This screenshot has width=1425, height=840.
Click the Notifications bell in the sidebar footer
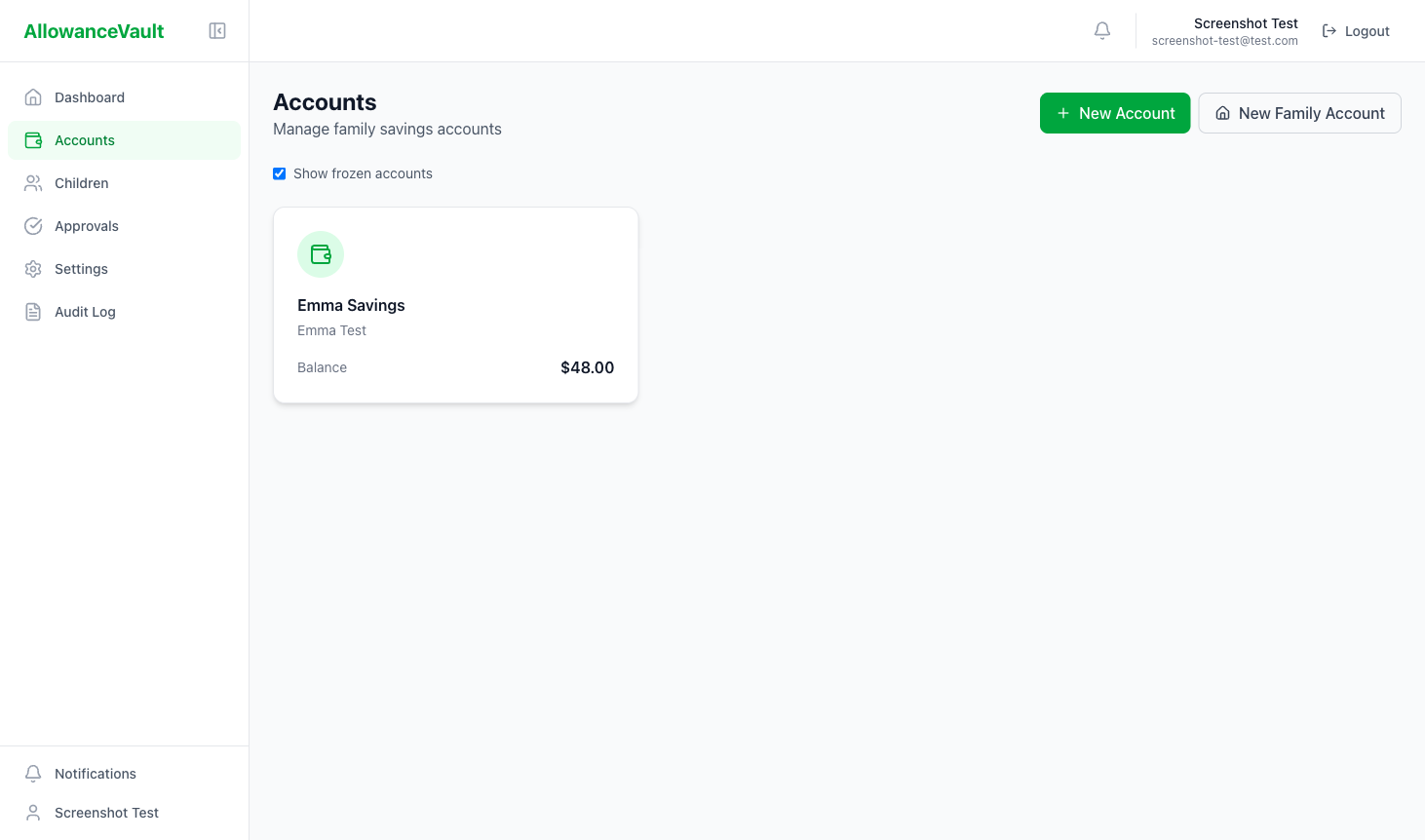pyautogui.click(x=33, y=773)
